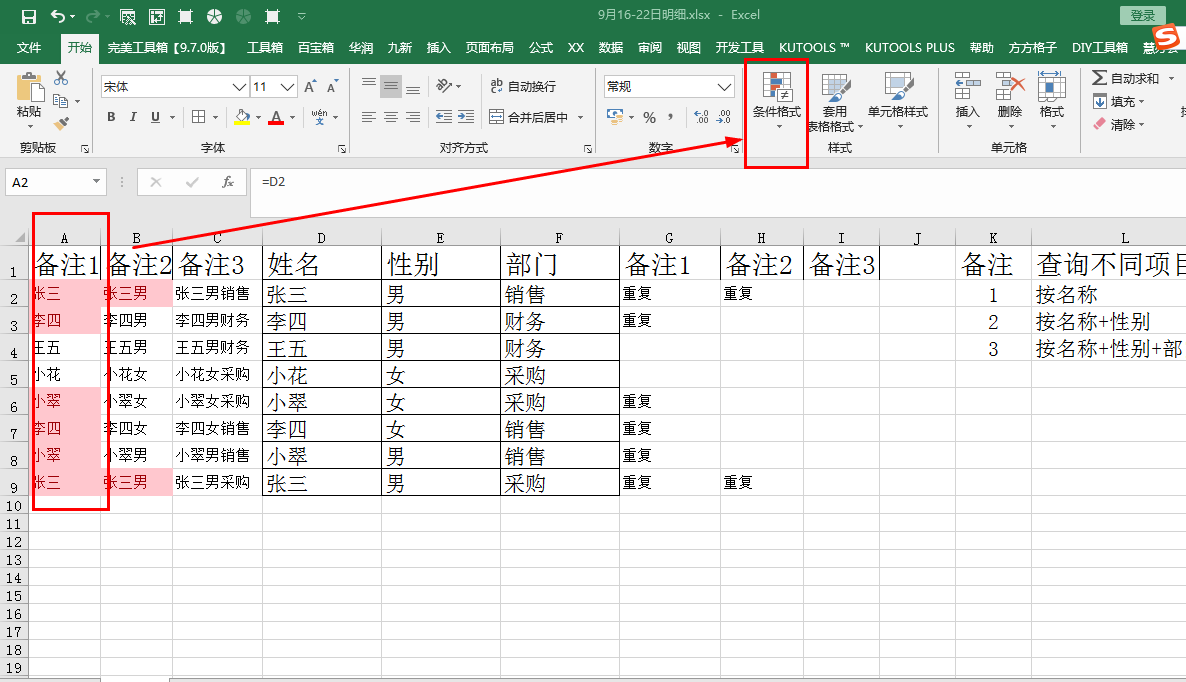Click 自动换行 wrap text button
This screenshot has height=682, width=1186.
tap(523, 86)
